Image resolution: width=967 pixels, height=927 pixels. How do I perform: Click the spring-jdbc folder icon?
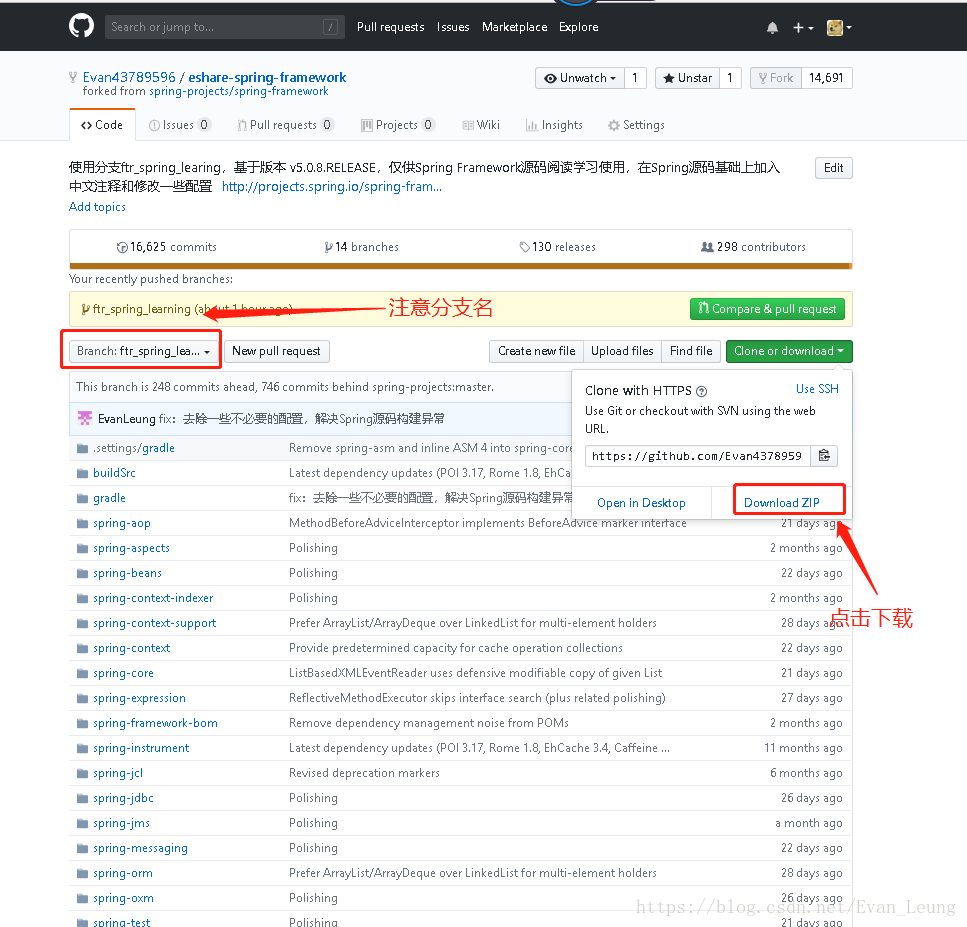click(82, 799)
